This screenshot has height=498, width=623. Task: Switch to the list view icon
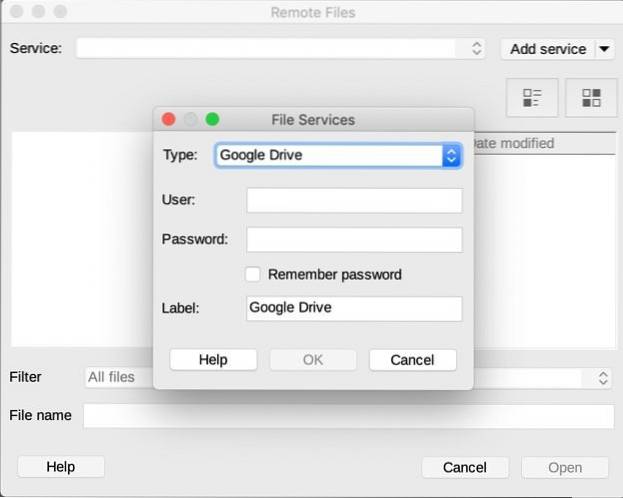(532, 97)
